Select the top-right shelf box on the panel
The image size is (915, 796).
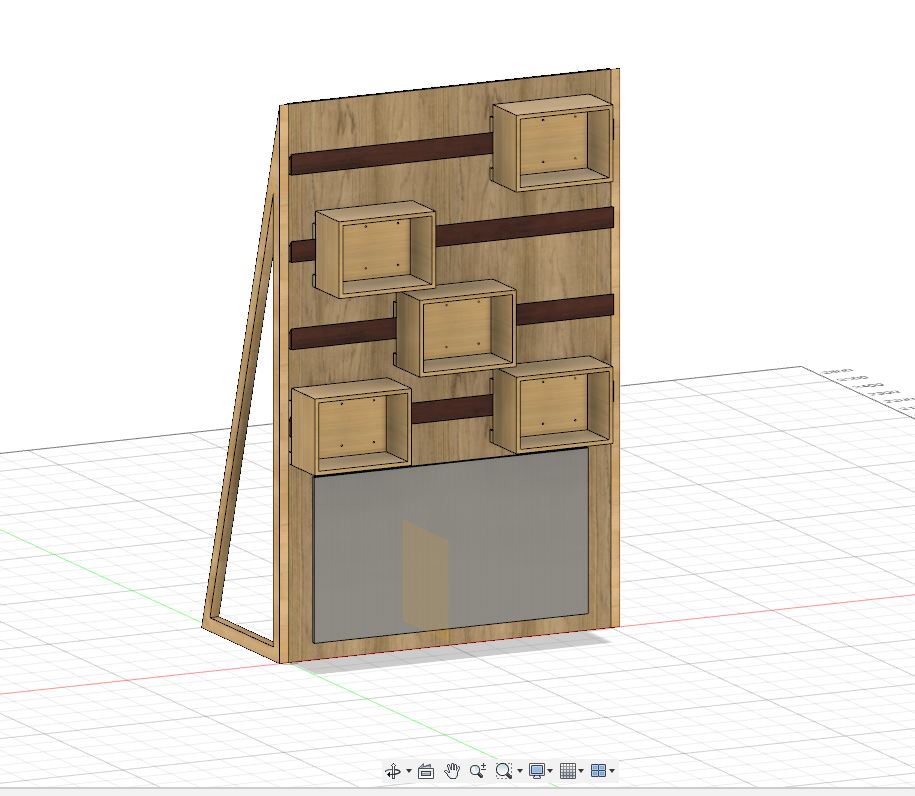pos(552,144)
